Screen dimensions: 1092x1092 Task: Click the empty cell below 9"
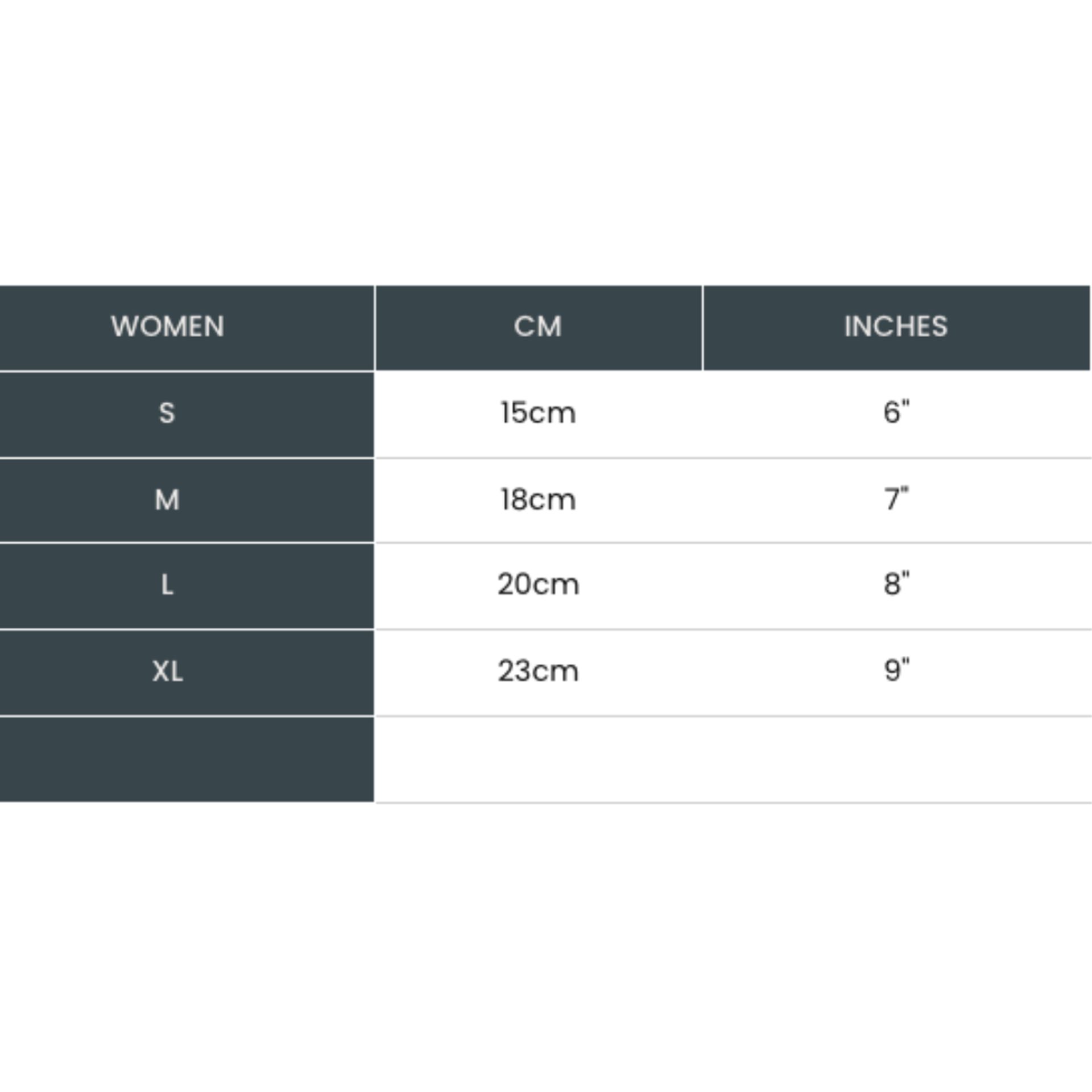(x=896, y=759)
